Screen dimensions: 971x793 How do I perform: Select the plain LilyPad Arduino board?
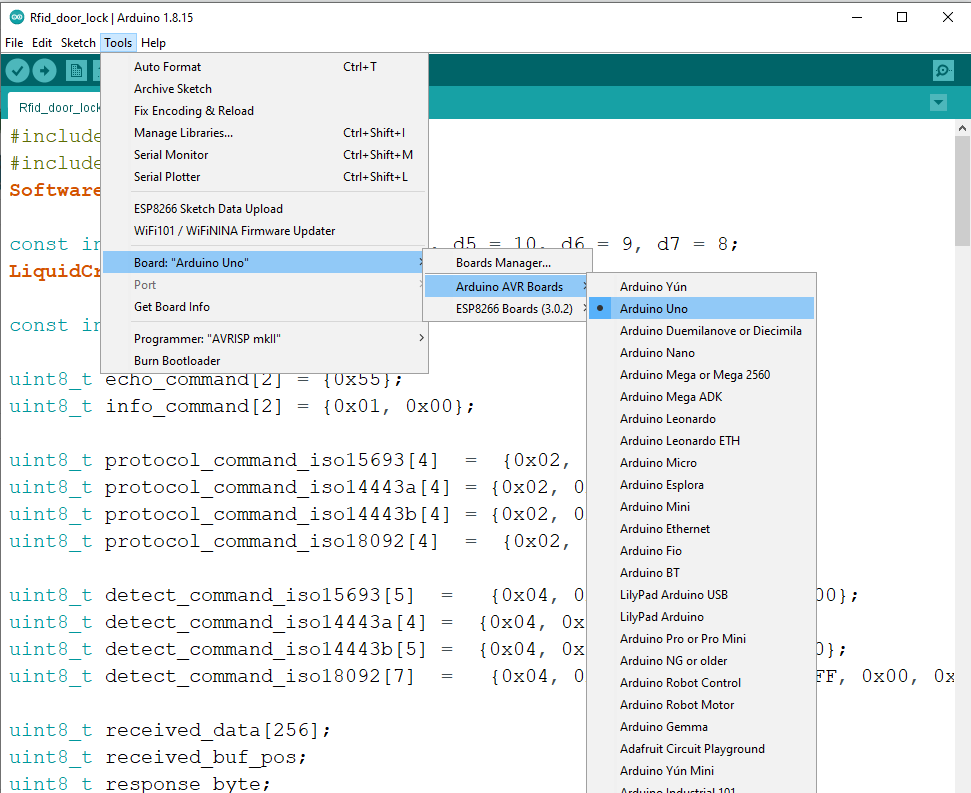coord(701,617)
